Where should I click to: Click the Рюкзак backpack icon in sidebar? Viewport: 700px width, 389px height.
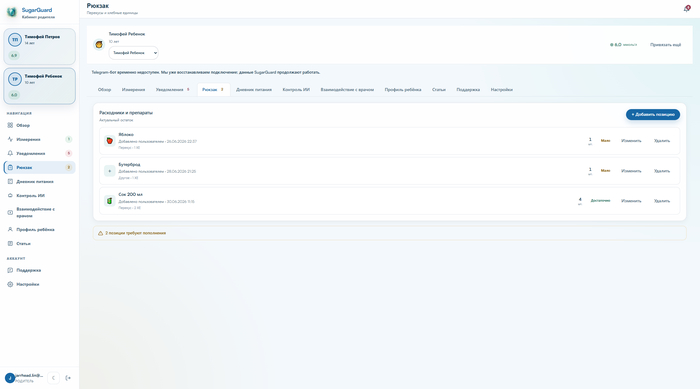click(x=10, y=167)
